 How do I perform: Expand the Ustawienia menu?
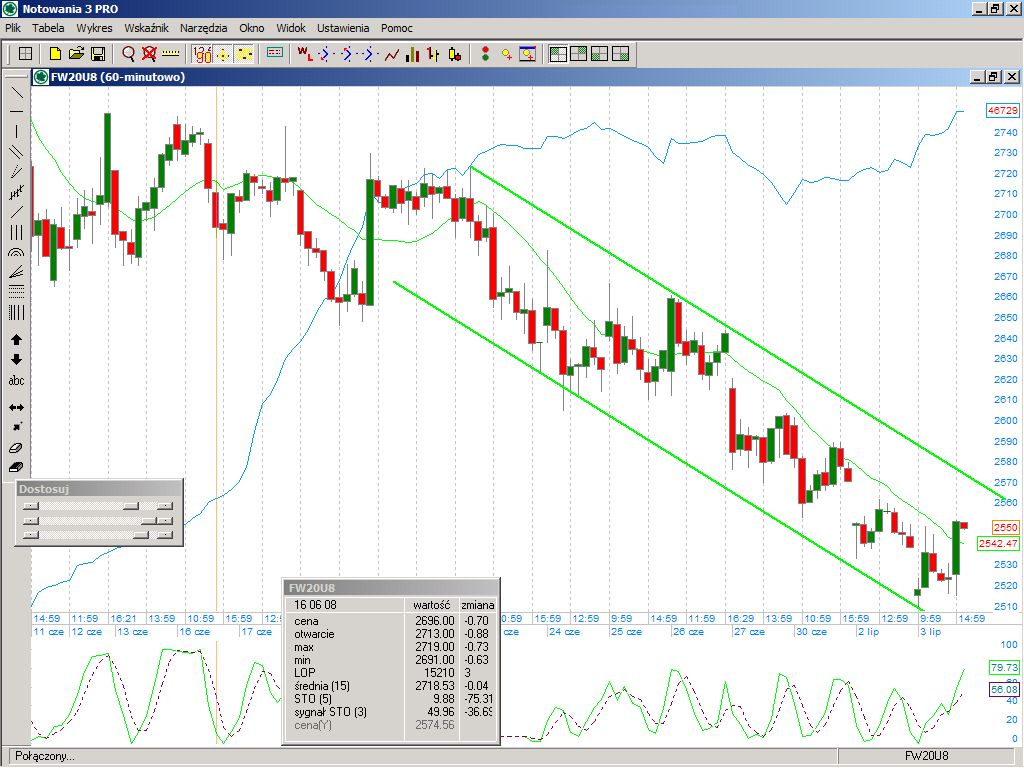343,28
